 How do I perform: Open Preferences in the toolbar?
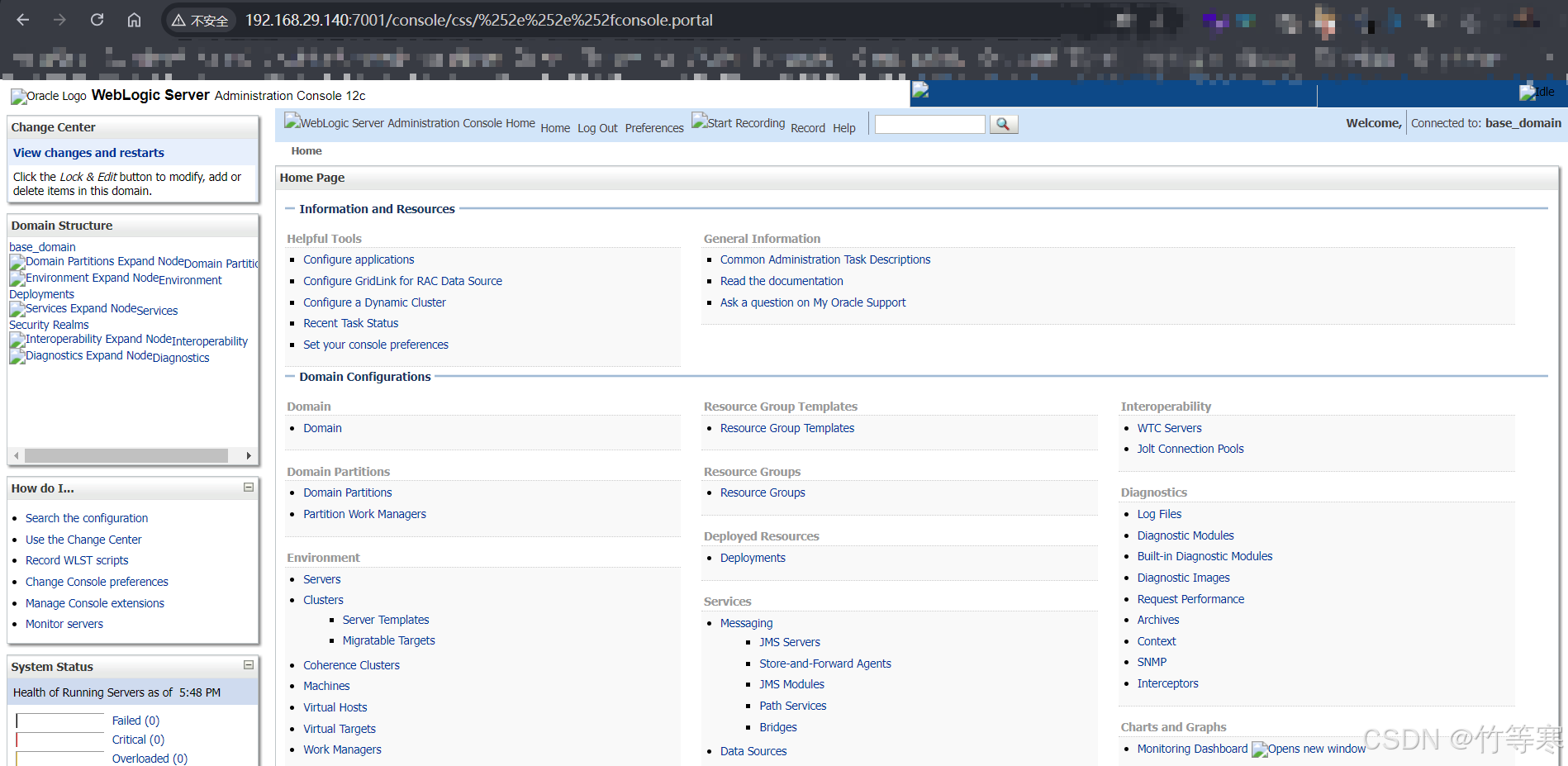(654, 128)
